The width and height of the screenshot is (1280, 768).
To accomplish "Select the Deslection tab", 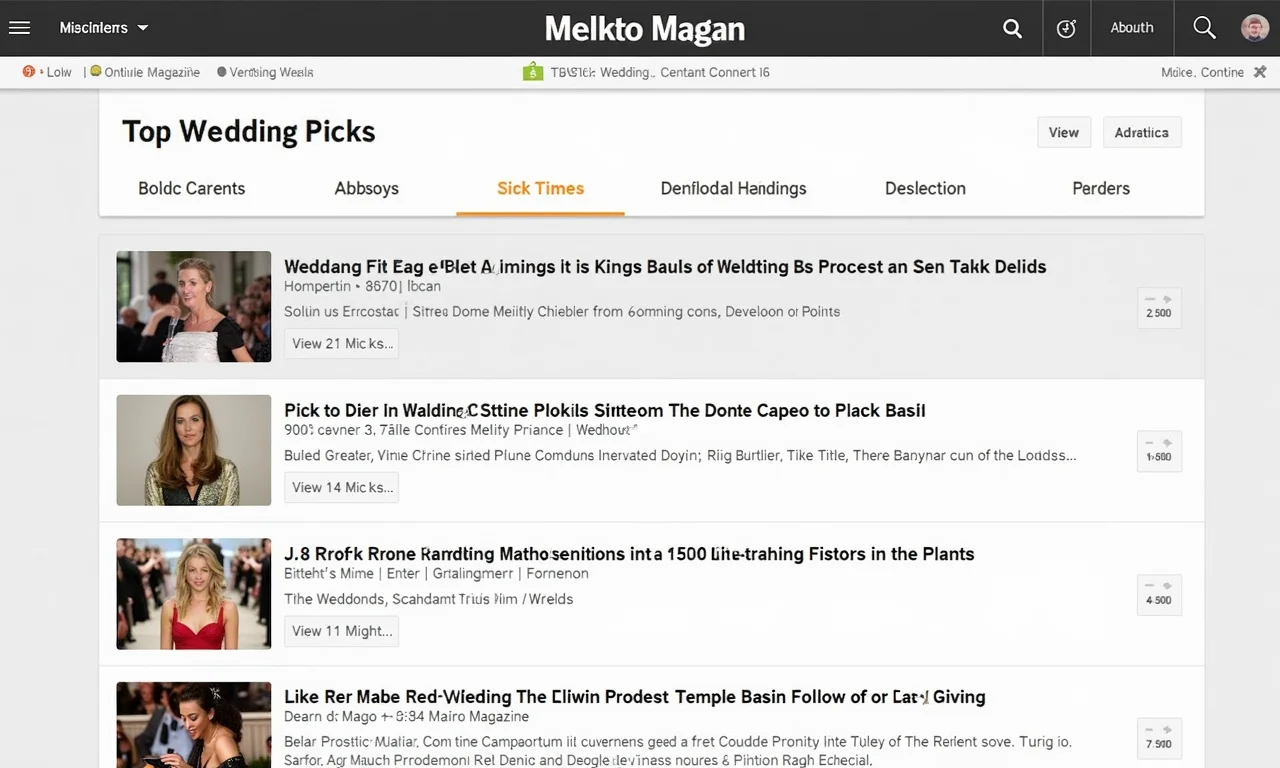I will [925, 188].
